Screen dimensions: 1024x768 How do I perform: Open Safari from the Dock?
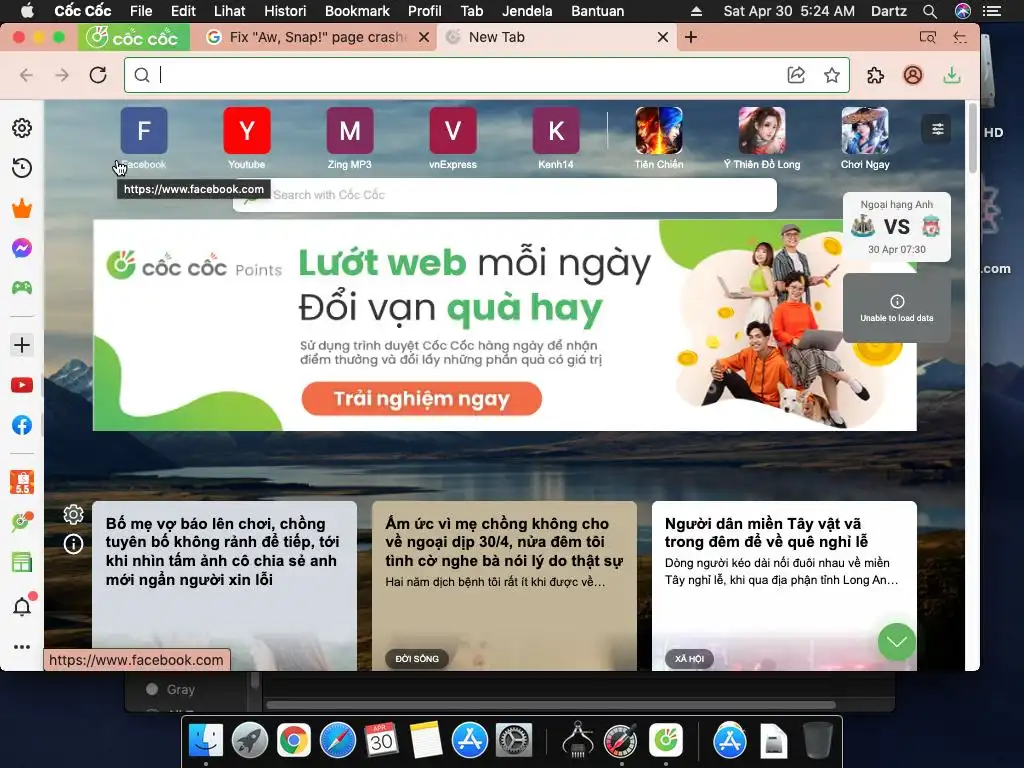click(x=338, y=741)
